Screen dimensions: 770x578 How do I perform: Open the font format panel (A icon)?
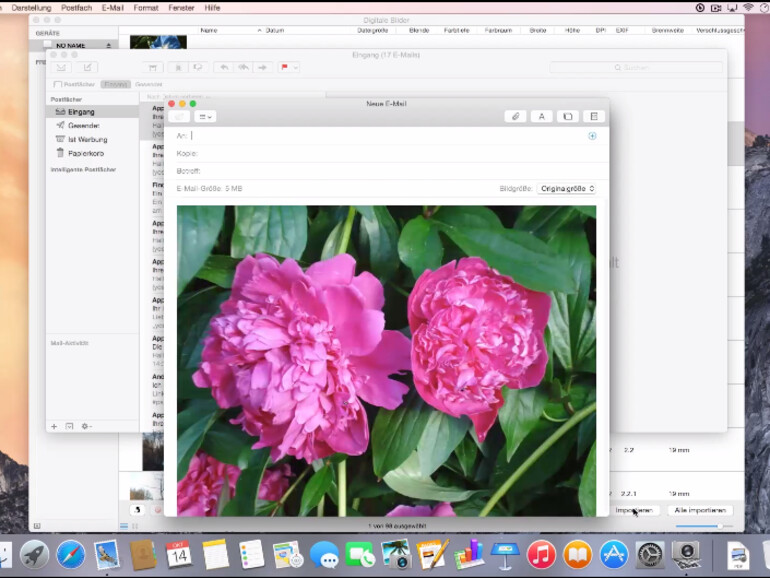[x=542, y=117]
